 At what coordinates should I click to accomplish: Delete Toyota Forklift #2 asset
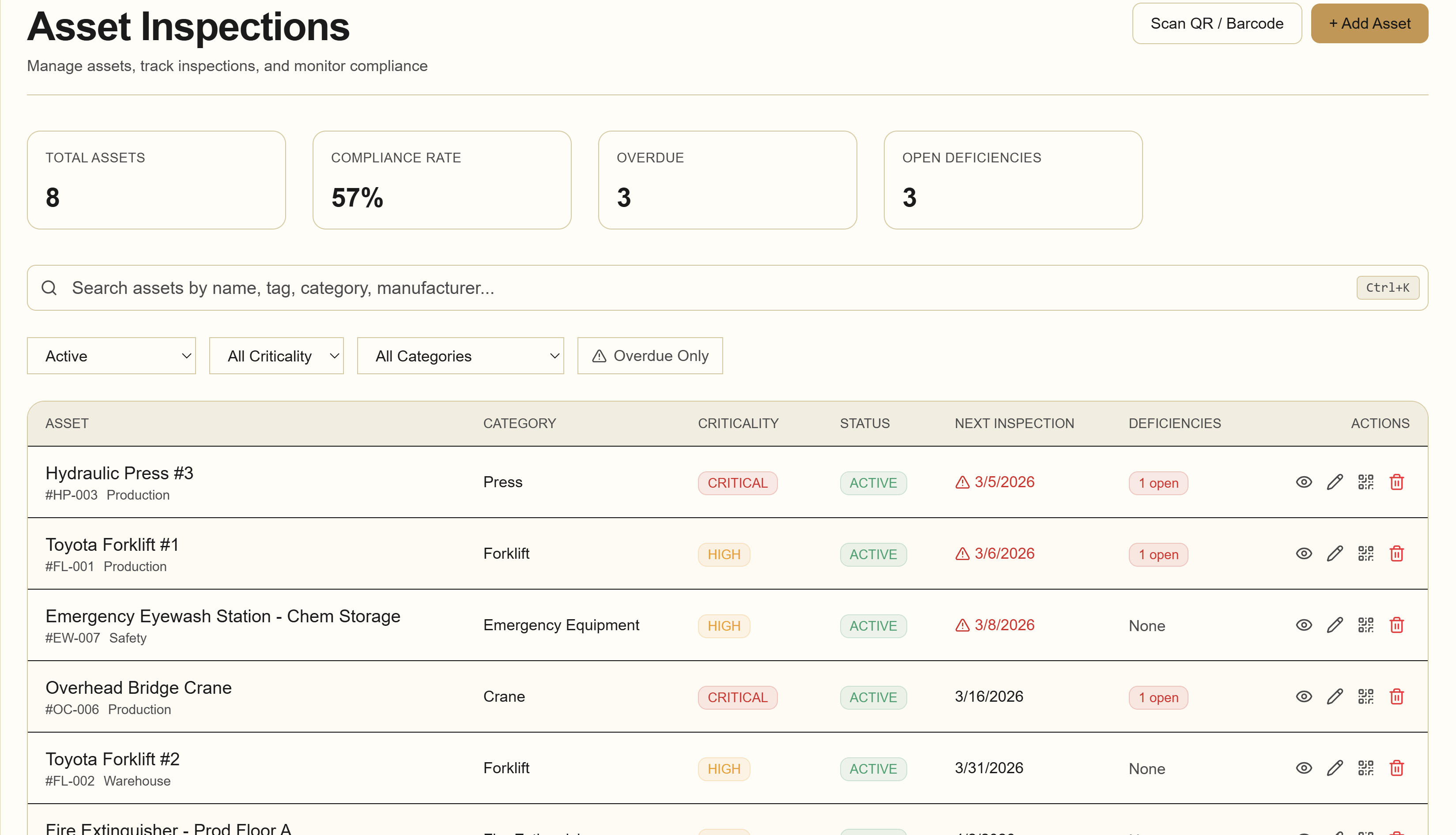tap(1396, 768)
